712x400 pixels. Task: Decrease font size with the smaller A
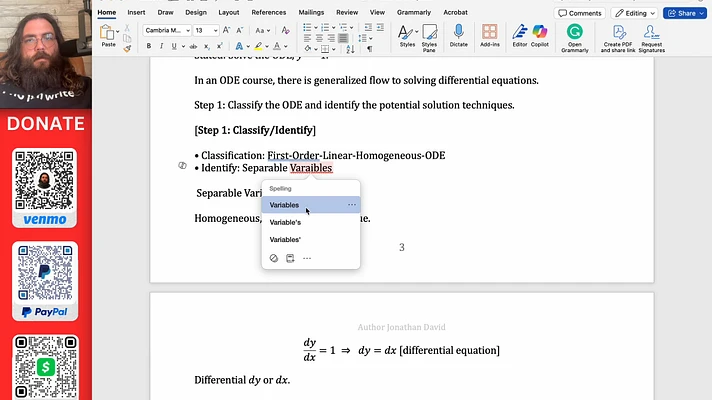tap(239, 30)
